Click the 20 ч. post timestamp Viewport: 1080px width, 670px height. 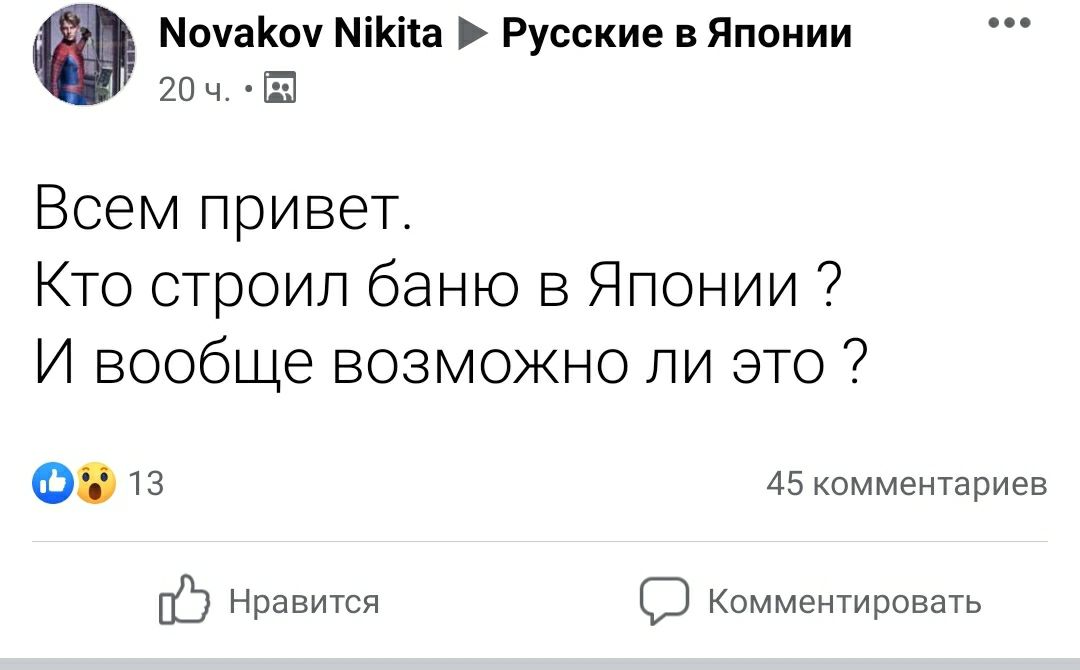[194, 91]
